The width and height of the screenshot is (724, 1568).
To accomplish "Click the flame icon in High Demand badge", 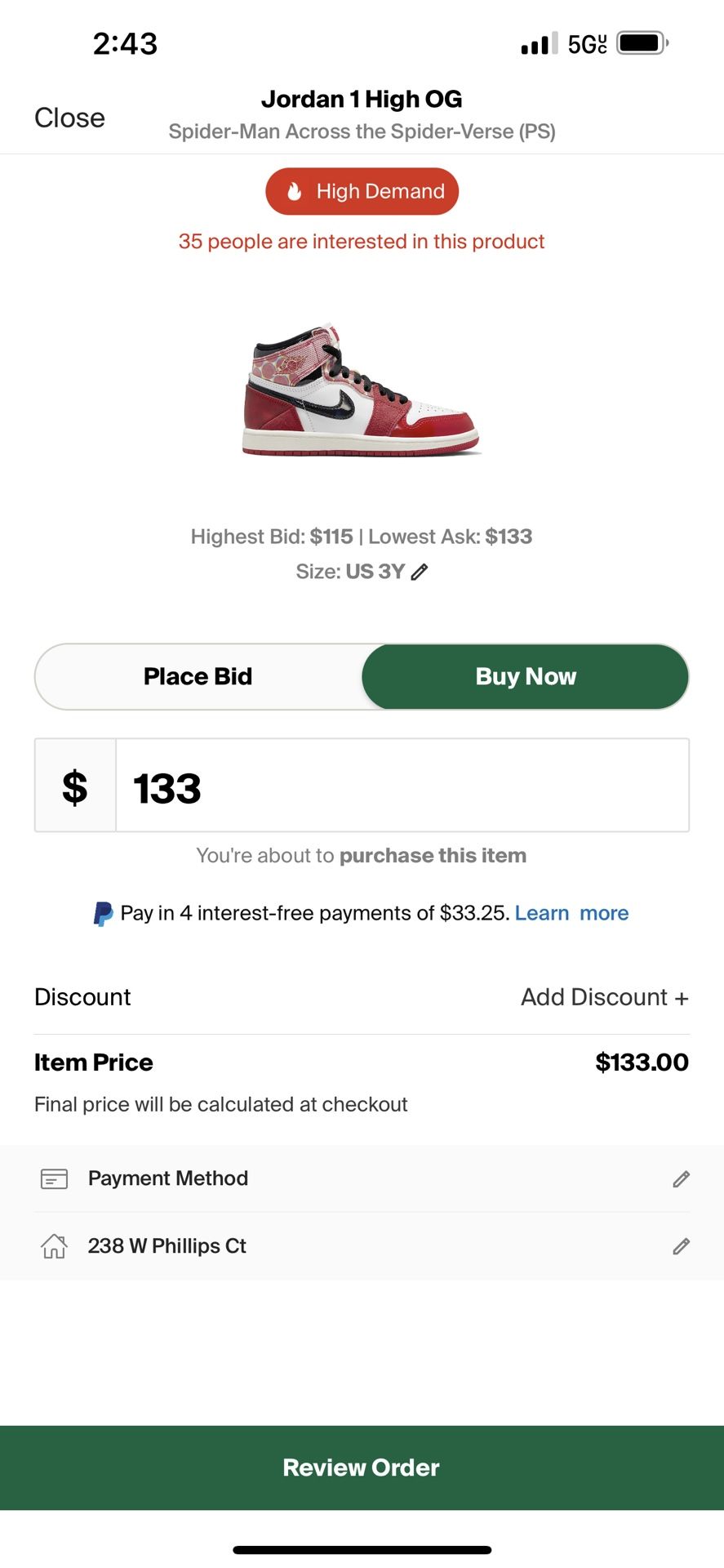I will coord(295,190).
